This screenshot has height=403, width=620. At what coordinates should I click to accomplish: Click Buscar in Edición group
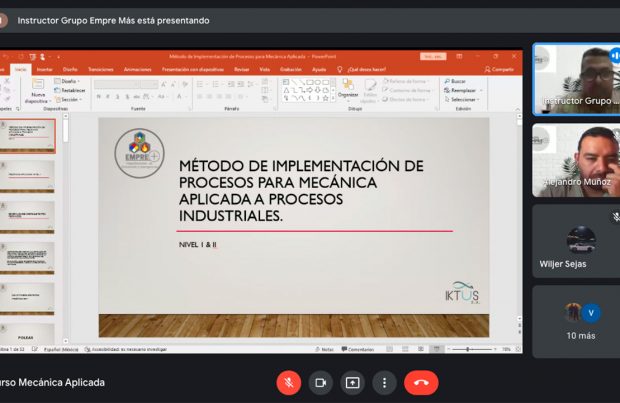pos(455,81)
